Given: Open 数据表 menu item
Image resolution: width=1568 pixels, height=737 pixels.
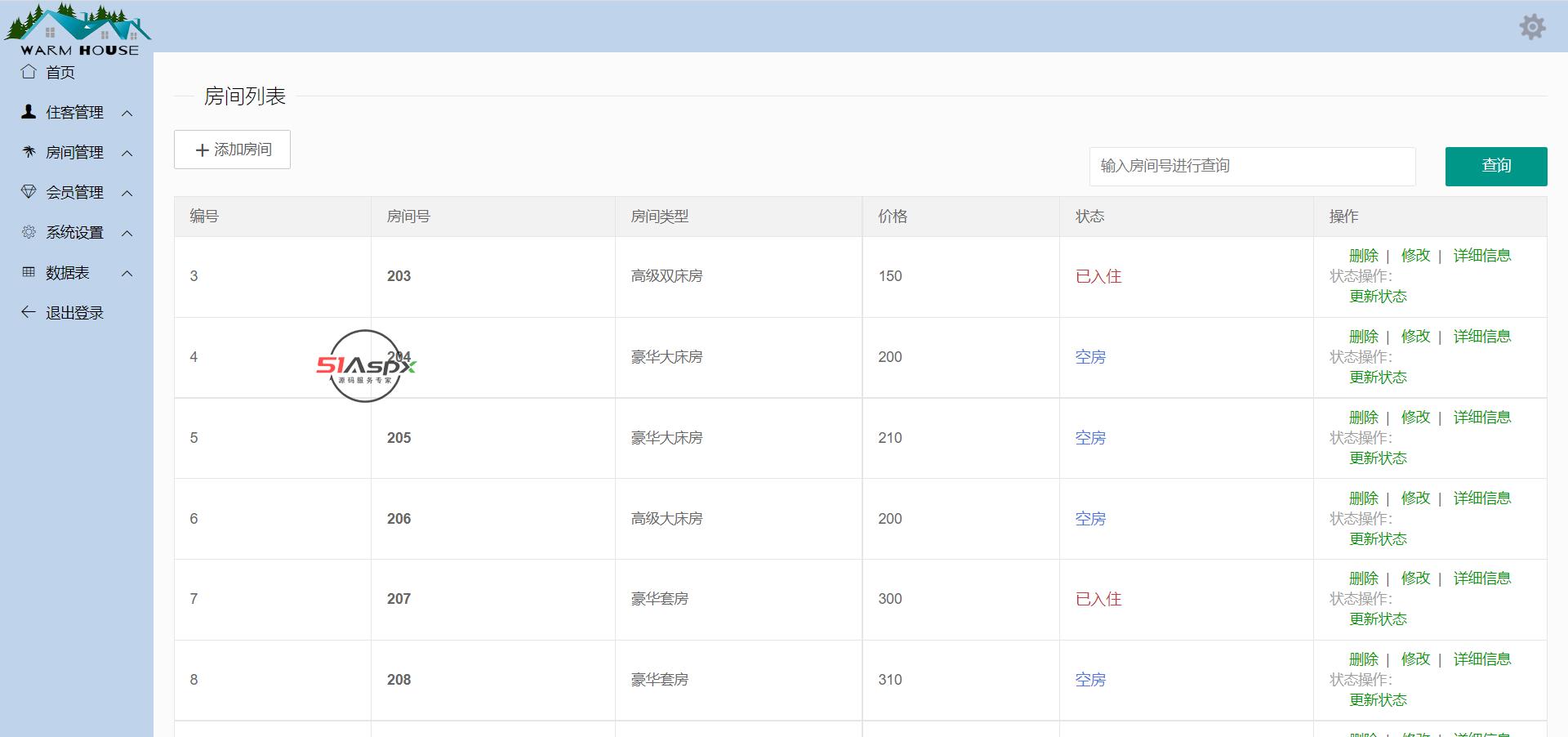Looking at the screenshot, I should pos(68,273).
